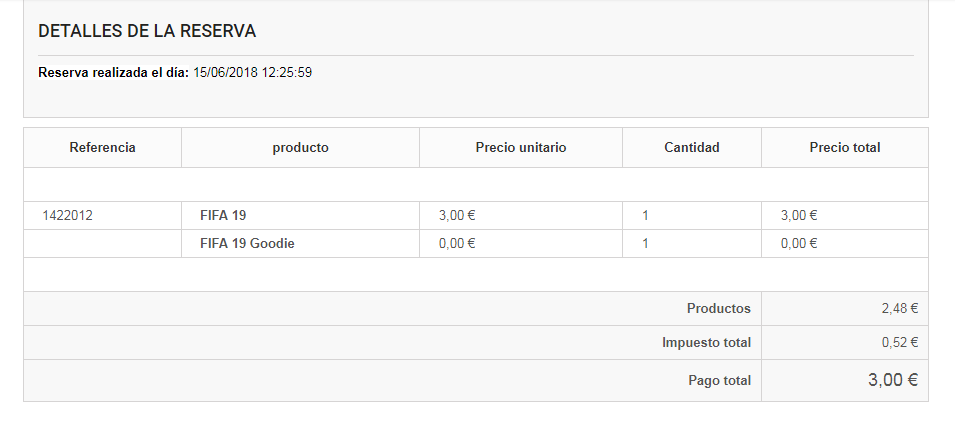This screenshot has width=955, height=421.
Task: Select reference number 1422012
Action: coord(67,215)
